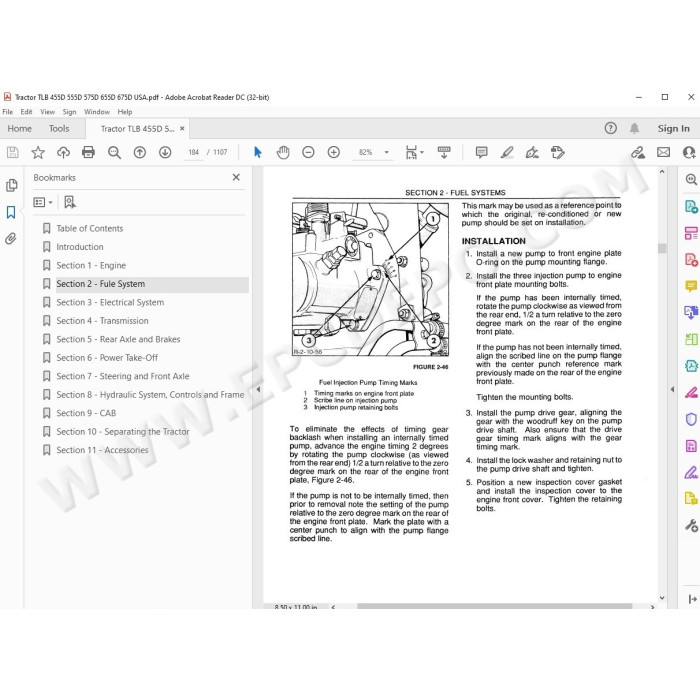
Task: Switch to the Tools tab
Action: (59, 129)
